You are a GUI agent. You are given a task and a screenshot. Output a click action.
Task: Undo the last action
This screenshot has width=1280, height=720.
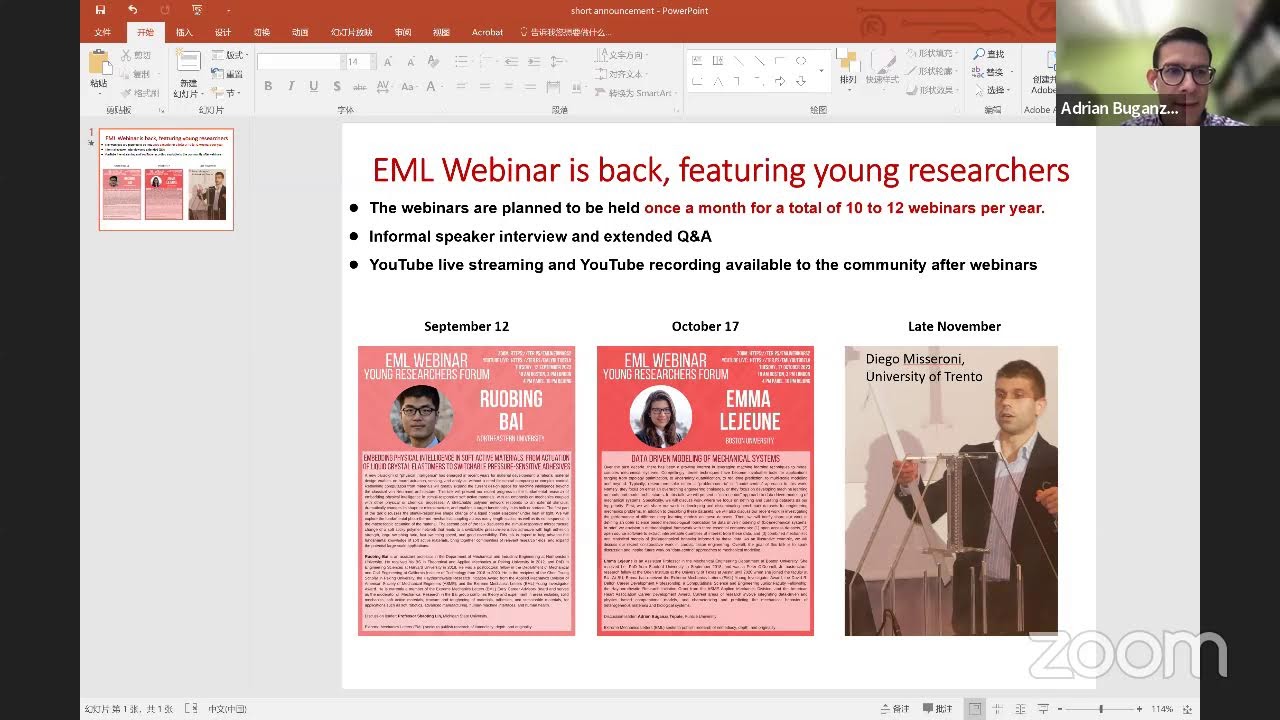point(133,10)
